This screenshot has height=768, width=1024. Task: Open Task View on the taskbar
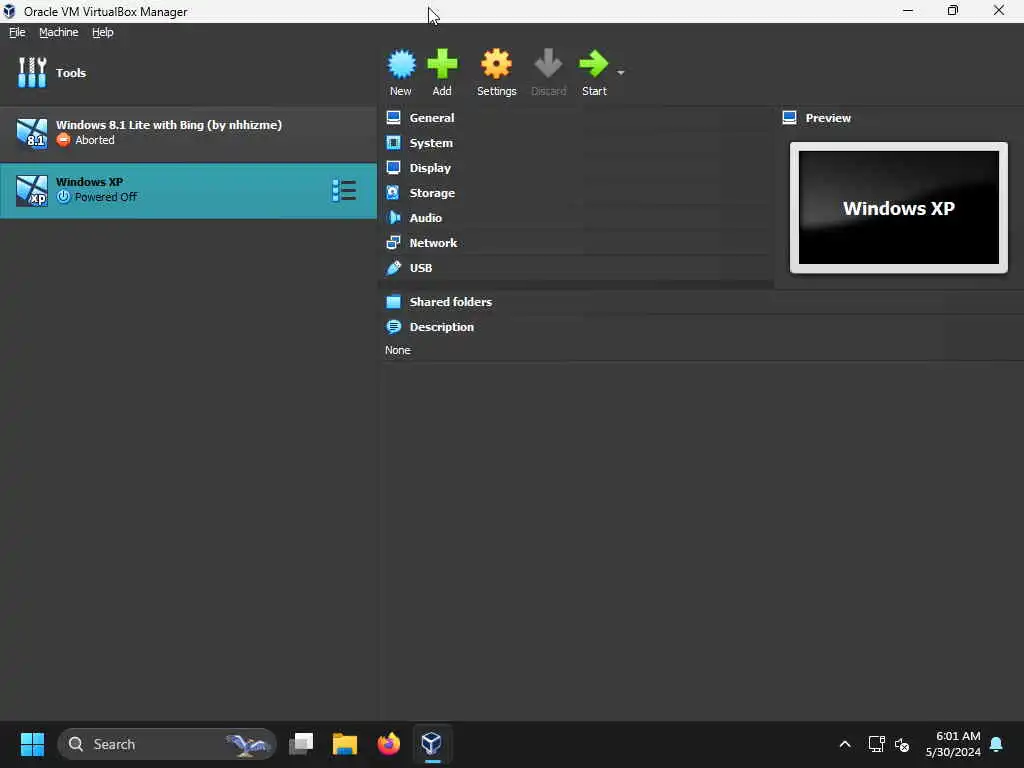pyautogui.click(x=301, y=744)
